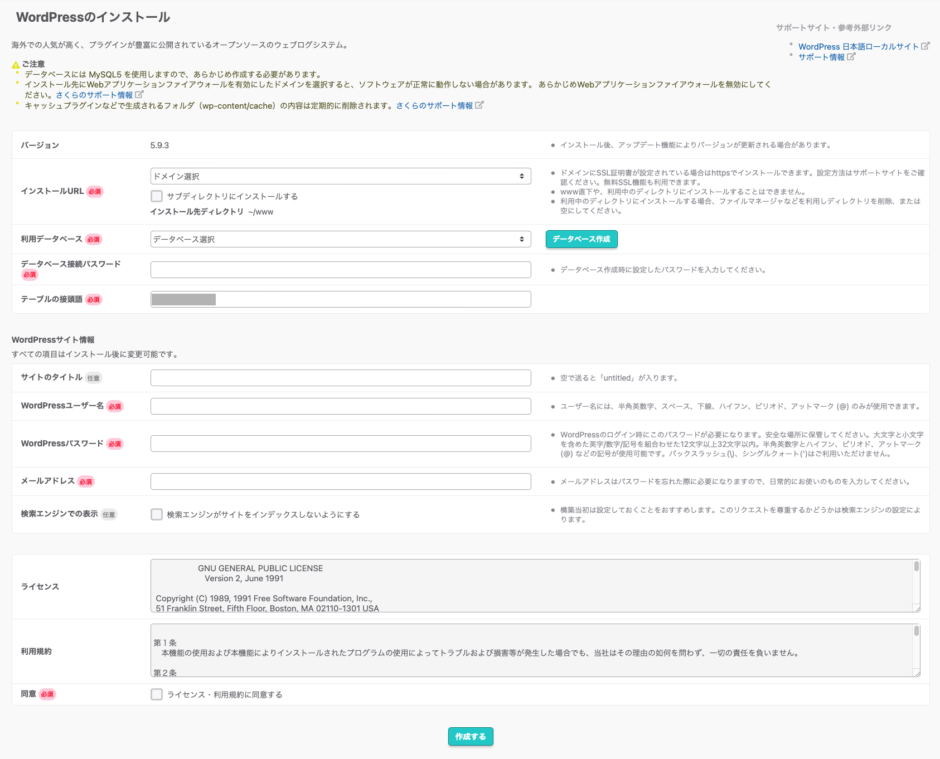Enable サブディレクトリにインストールする checkbox
Viewport: 940px width, 759px height.
click(x=156, y=196)
